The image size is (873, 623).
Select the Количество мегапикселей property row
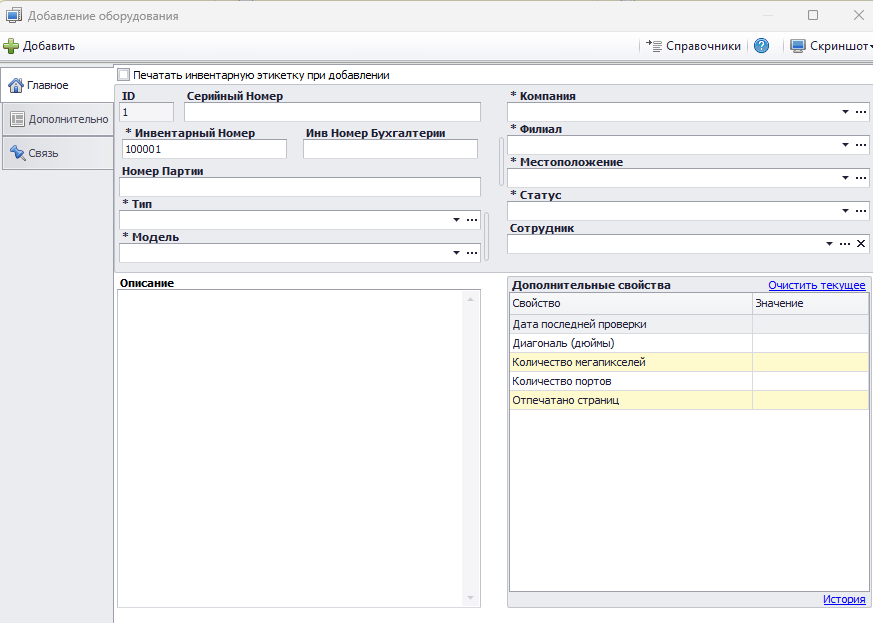(x=689, y=362)
